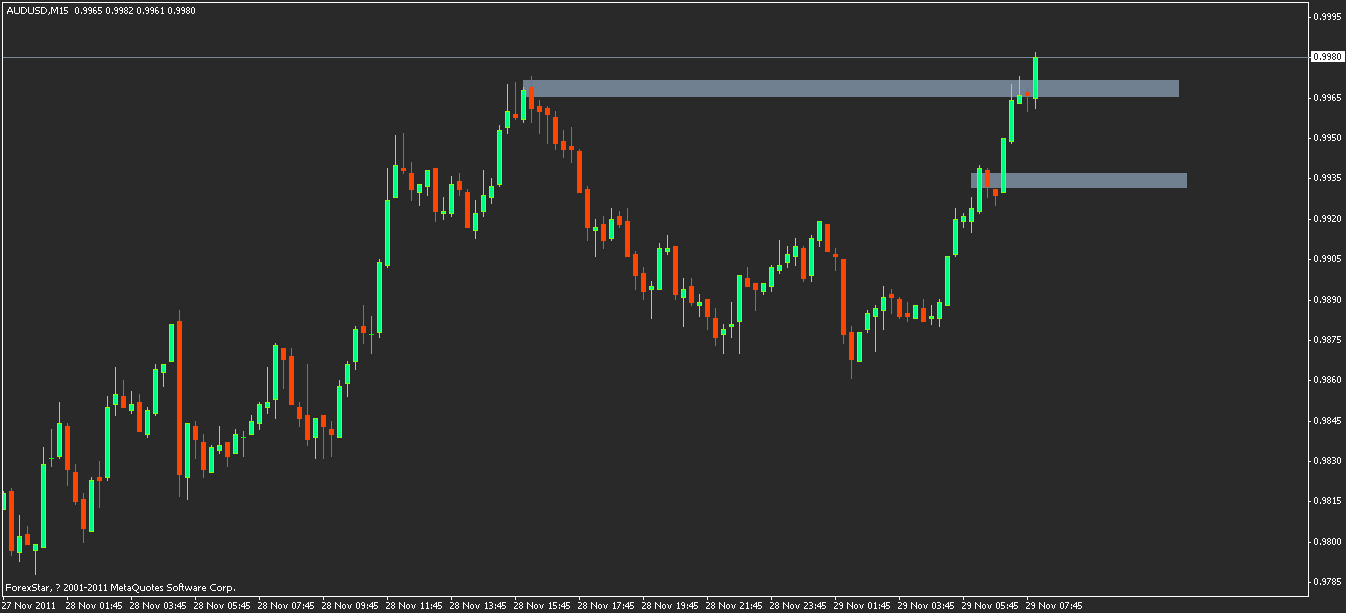
Task: Click the current price label 0.9980
Action: (x=1326, y=57)
